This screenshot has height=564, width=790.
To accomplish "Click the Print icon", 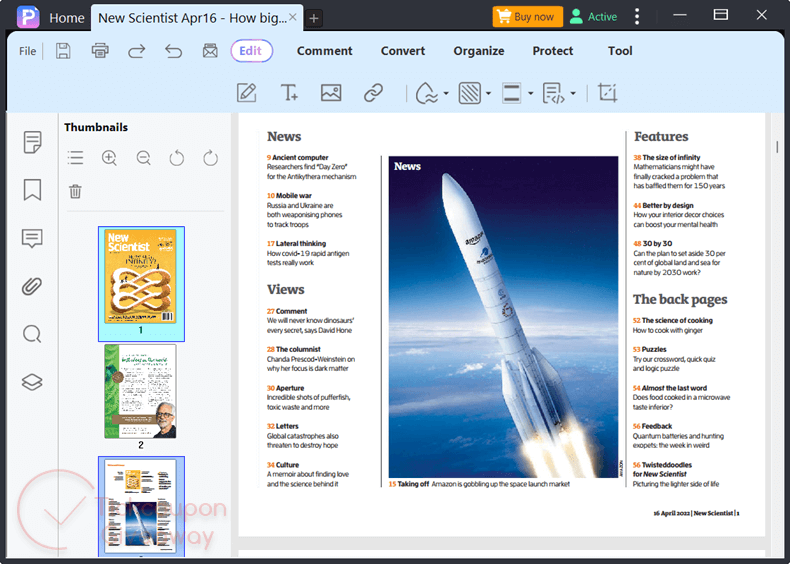I will pyautogui.click(x=100, y=51).
